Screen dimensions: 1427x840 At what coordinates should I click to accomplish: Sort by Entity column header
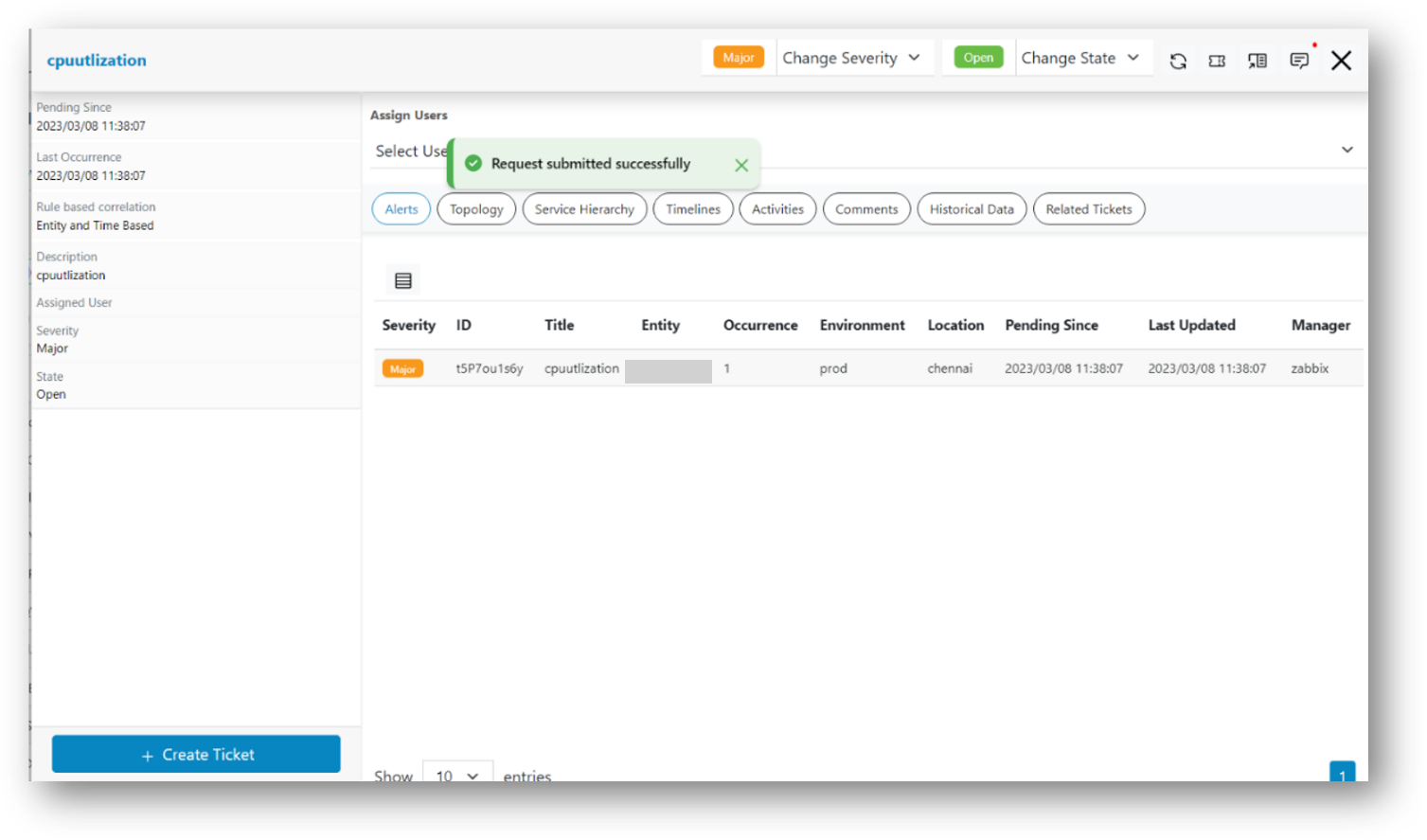click(660, 325)
